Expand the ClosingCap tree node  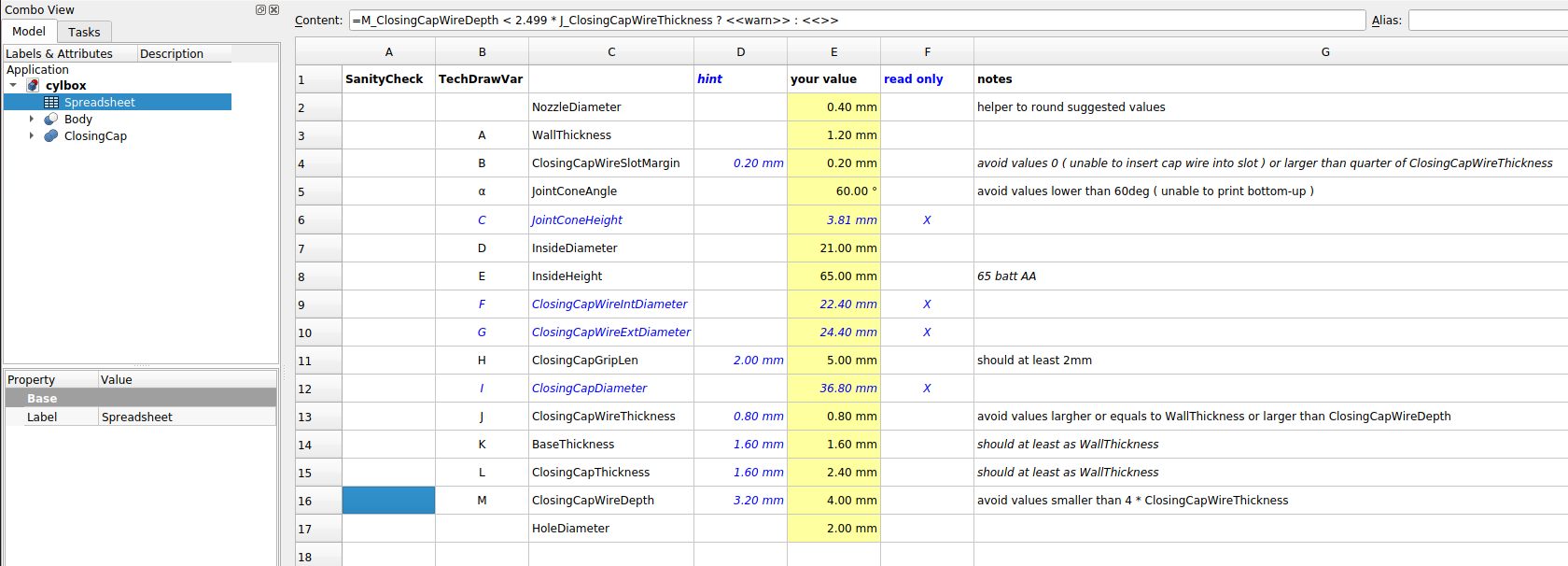pyautogui.click(x=31, y=135)
